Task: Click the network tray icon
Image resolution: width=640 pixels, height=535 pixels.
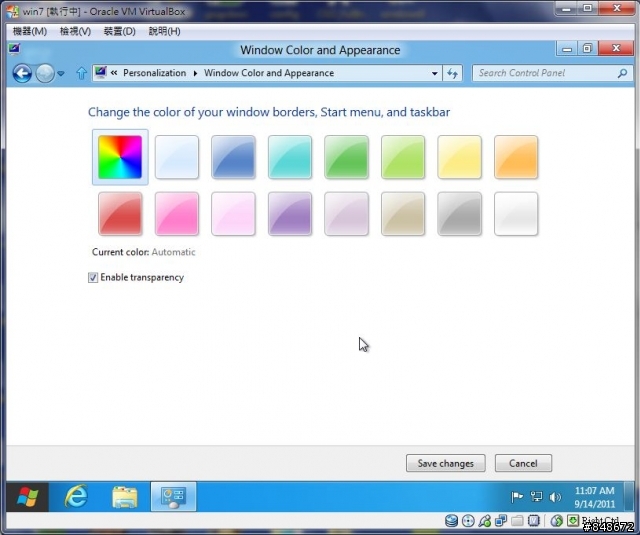Action: [536, 497]
